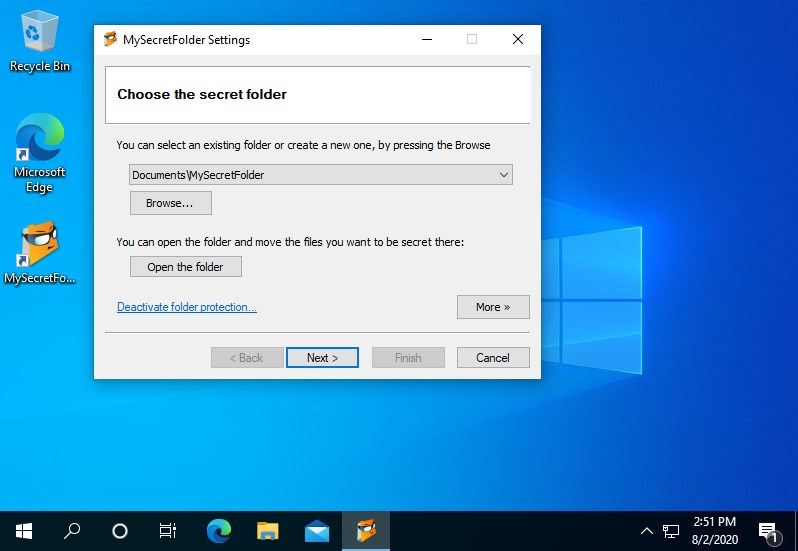Image resolution: width=798 pixels, height=551 pixels.
Task: Minimize the MySecretFolder Settings window
Action: pyautogui.click(x=427, y=39)
